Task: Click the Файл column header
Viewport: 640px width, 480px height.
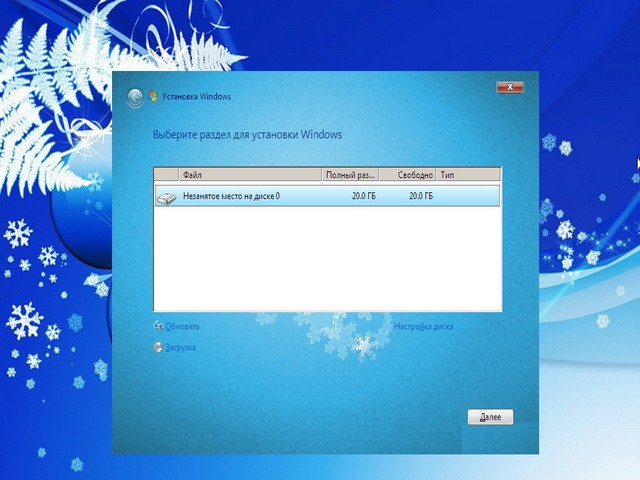Action: pyautogui.click(x=250, y=175)
